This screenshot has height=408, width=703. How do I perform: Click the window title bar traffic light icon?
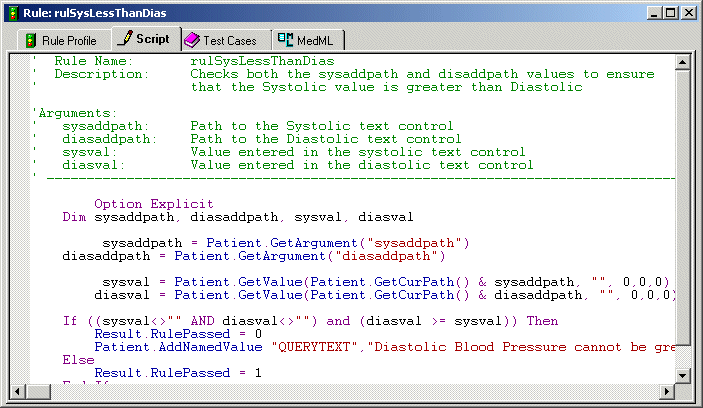13,13
